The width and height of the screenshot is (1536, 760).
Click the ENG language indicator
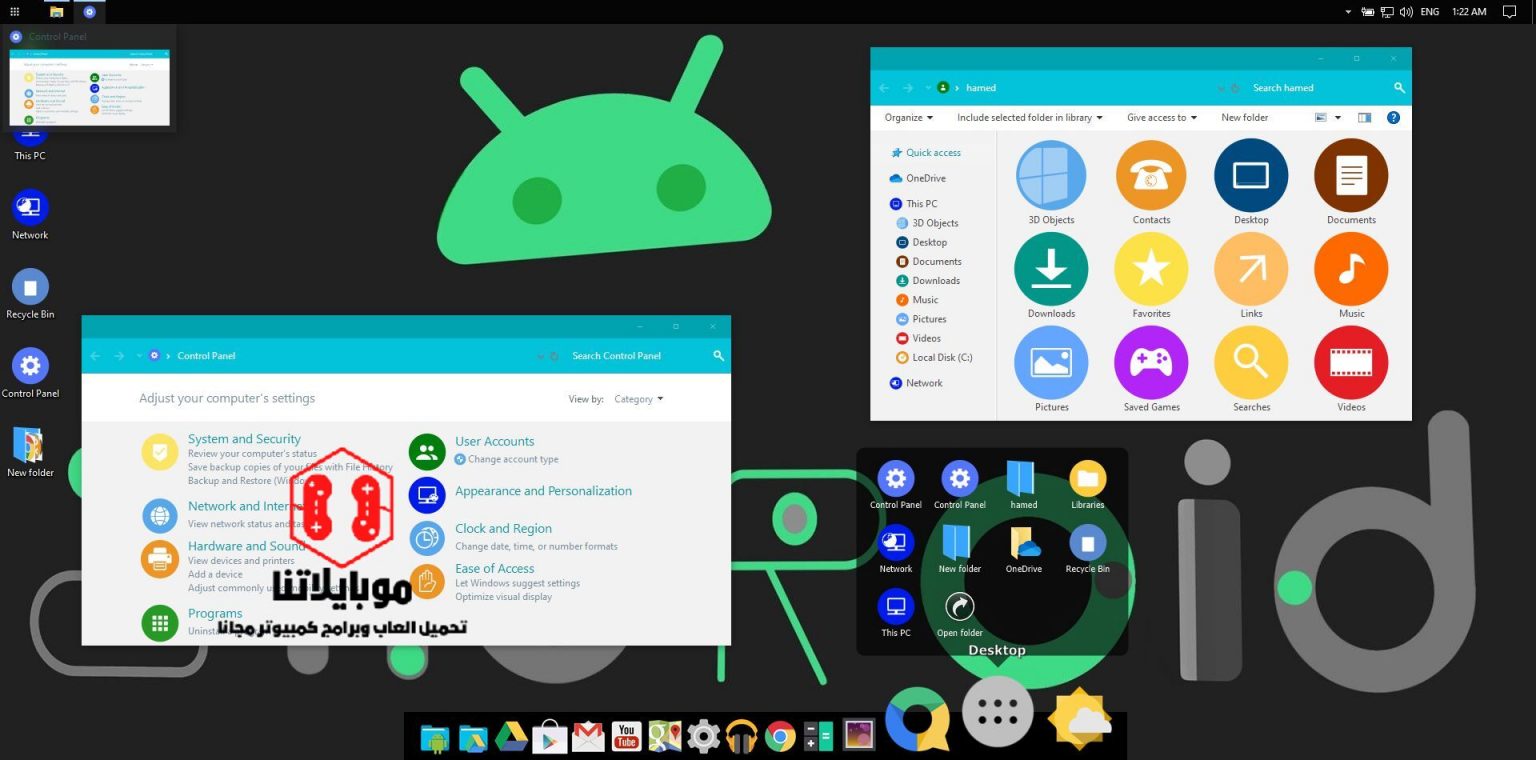click(x=1430, y=12)
